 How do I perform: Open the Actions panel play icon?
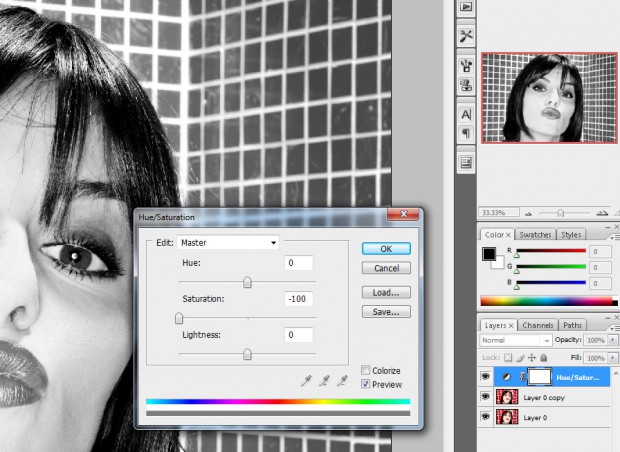coord(466,7)
